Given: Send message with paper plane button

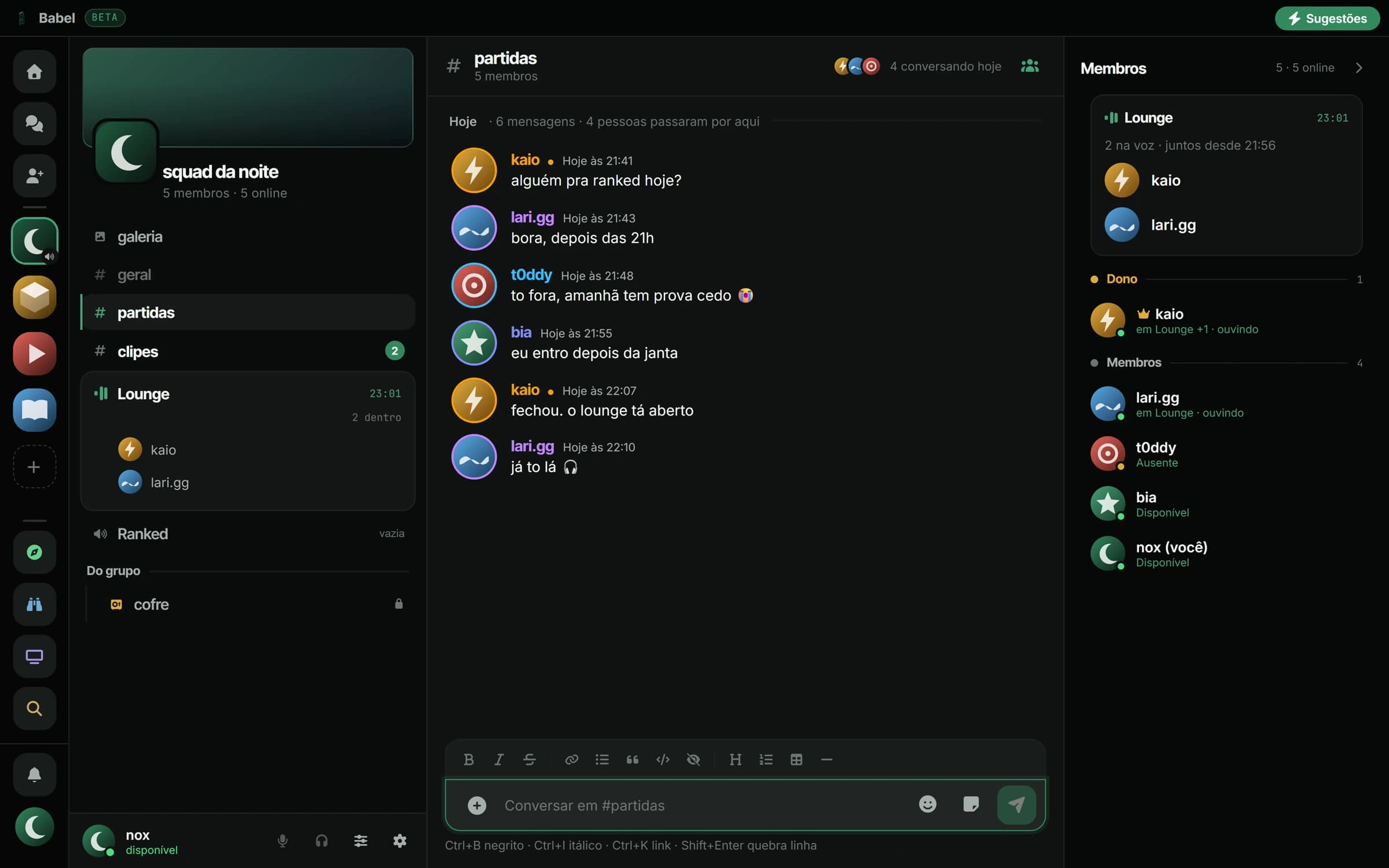Looking at the screenshot, I should [x=1017, y=805].
